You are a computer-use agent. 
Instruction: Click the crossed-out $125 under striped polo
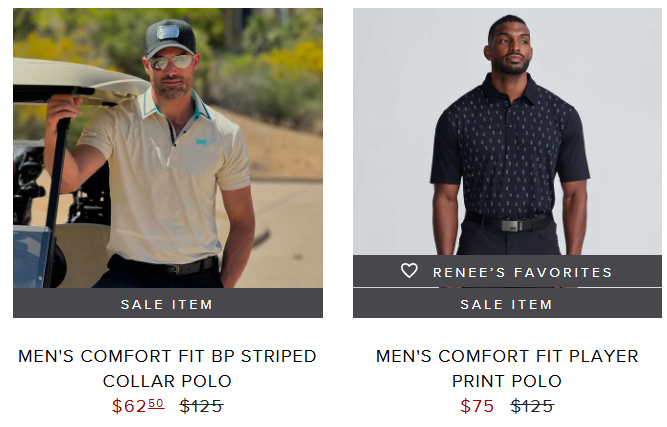[201, 406]
